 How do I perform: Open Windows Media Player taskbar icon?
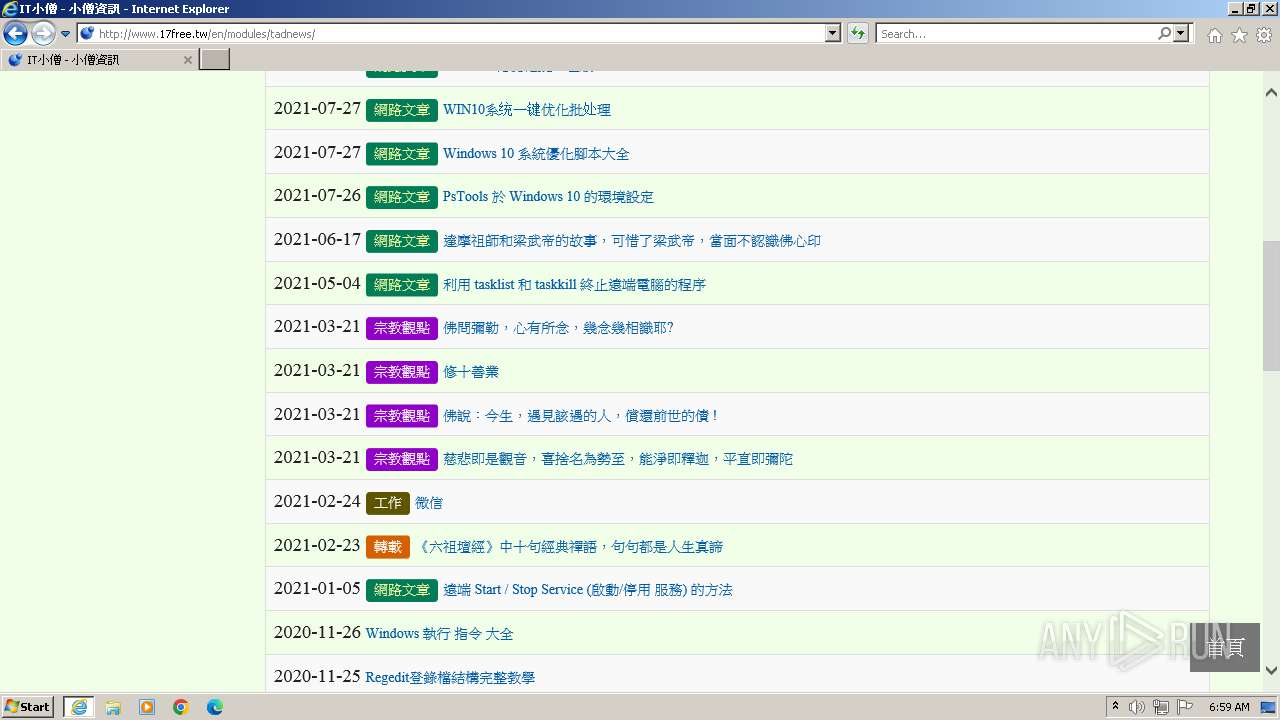147,707
